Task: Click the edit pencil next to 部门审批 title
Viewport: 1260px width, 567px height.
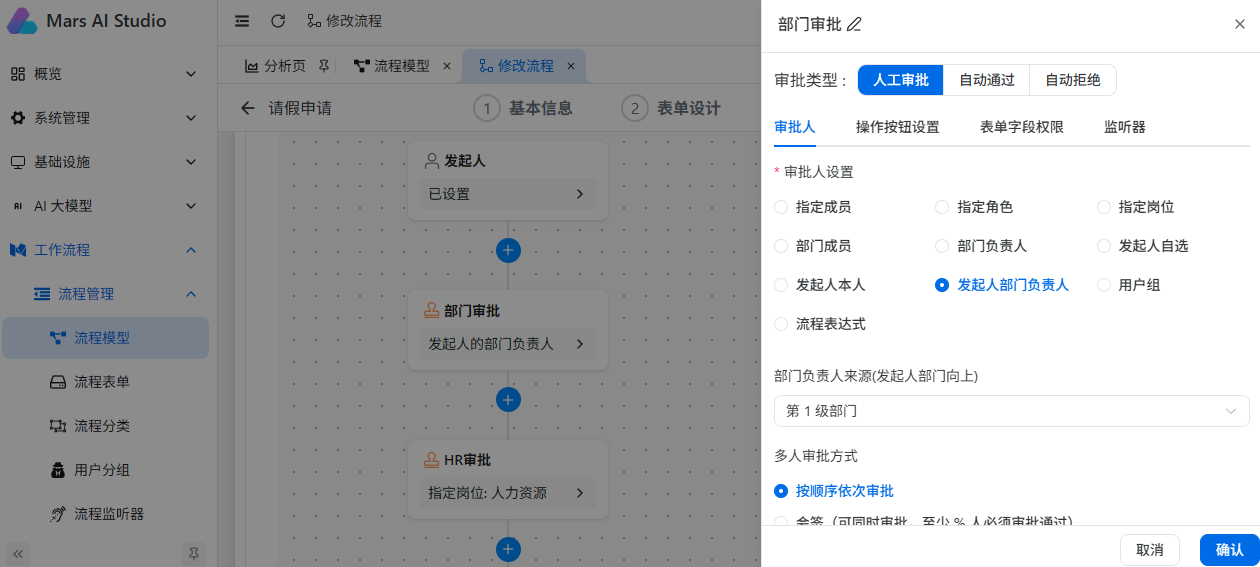Action: [x=854, y=25]
